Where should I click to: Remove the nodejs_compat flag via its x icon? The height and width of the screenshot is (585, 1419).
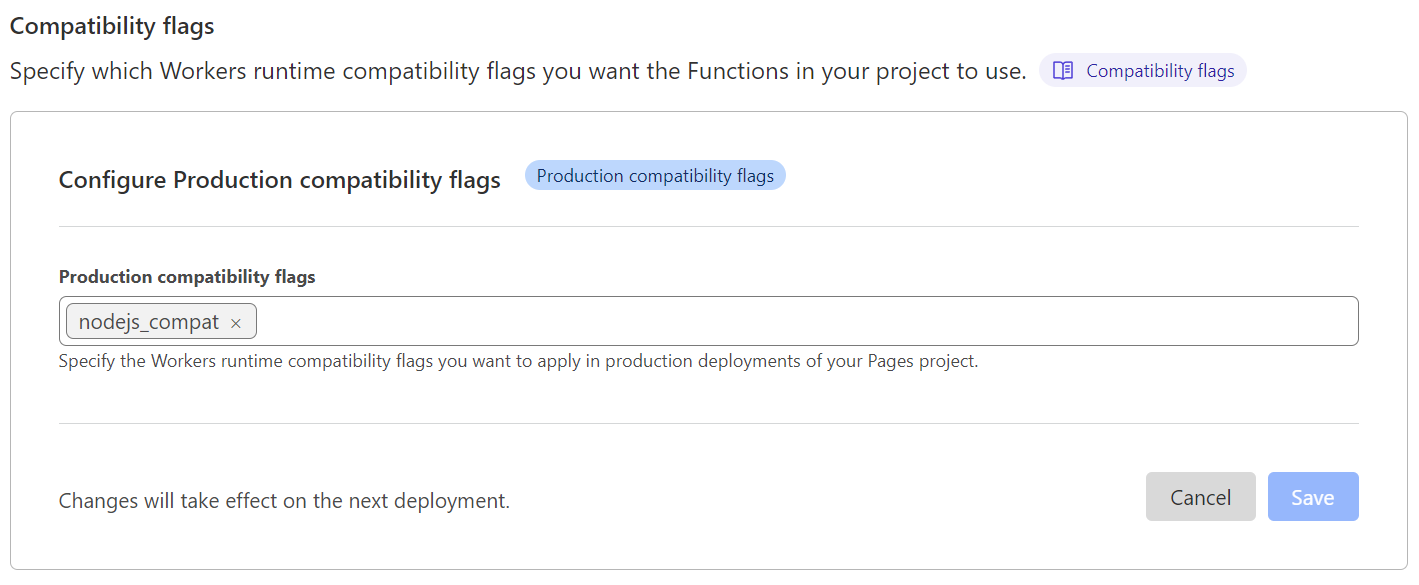(235, 323)
